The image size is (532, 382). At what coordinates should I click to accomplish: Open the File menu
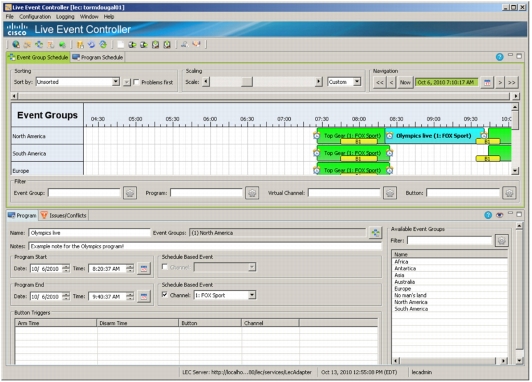pos(10,17)
